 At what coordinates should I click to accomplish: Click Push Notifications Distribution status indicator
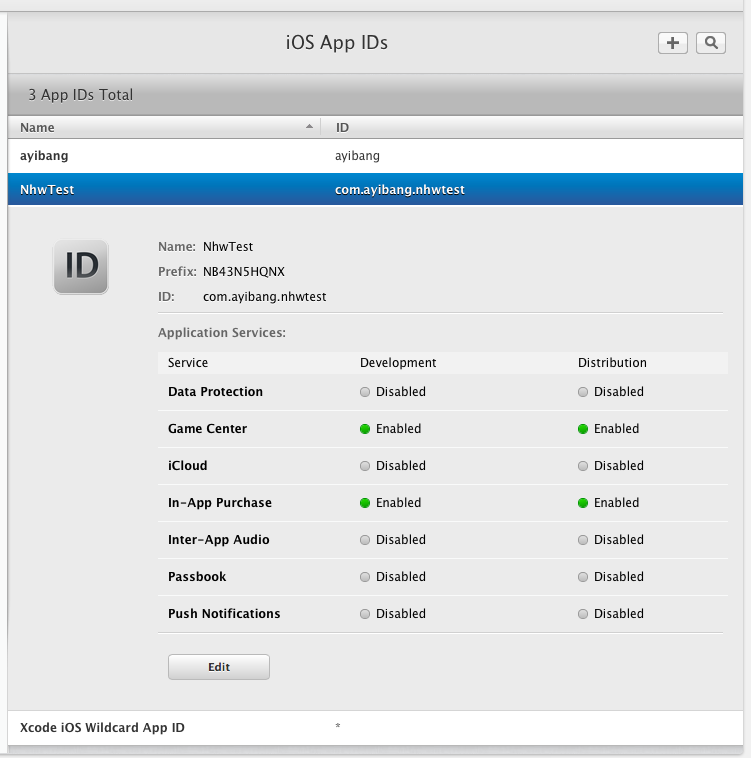[x=583, y=614]
